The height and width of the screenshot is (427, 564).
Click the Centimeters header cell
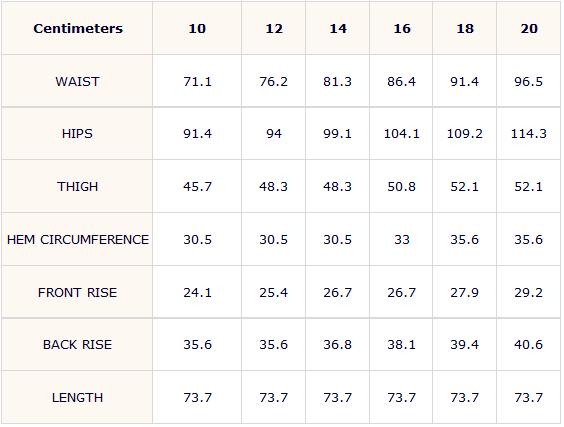click(x=78, y=28)
